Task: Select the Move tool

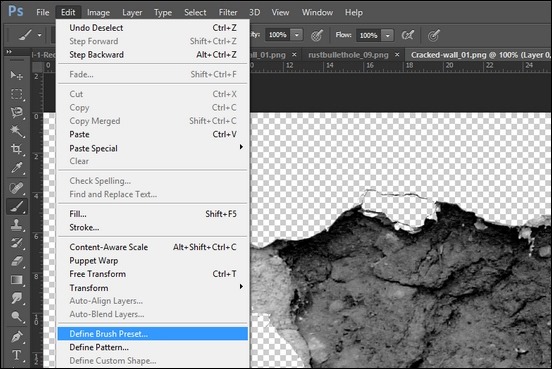Action: (16, 75)
